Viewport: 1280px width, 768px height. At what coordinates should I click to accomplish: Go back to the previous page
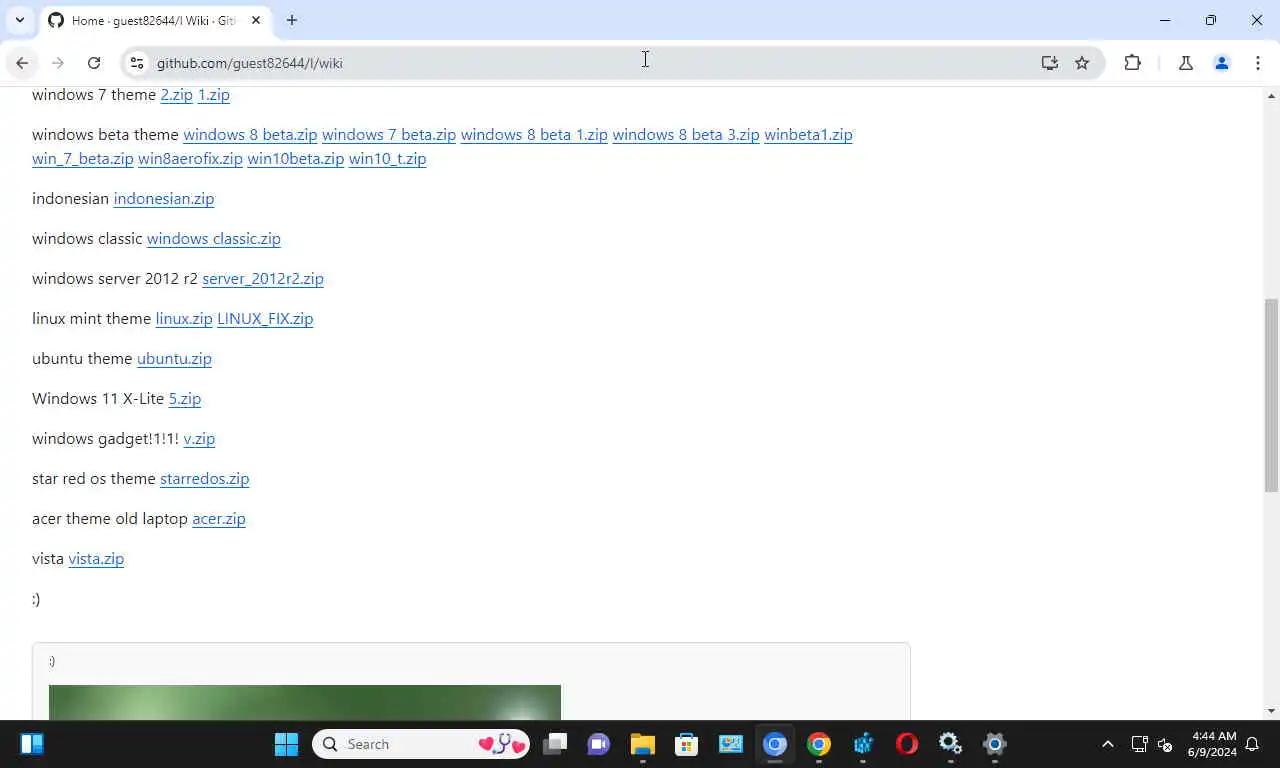[22, 63]
